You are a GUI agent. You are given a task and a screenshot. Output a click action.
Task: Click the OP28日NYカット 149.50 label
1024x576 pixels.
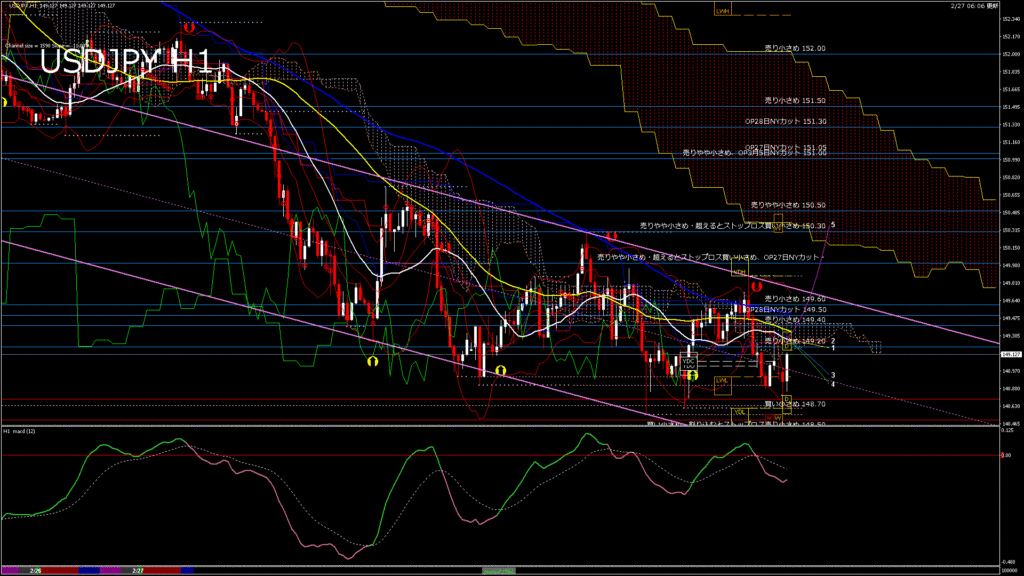click(786, 310)
